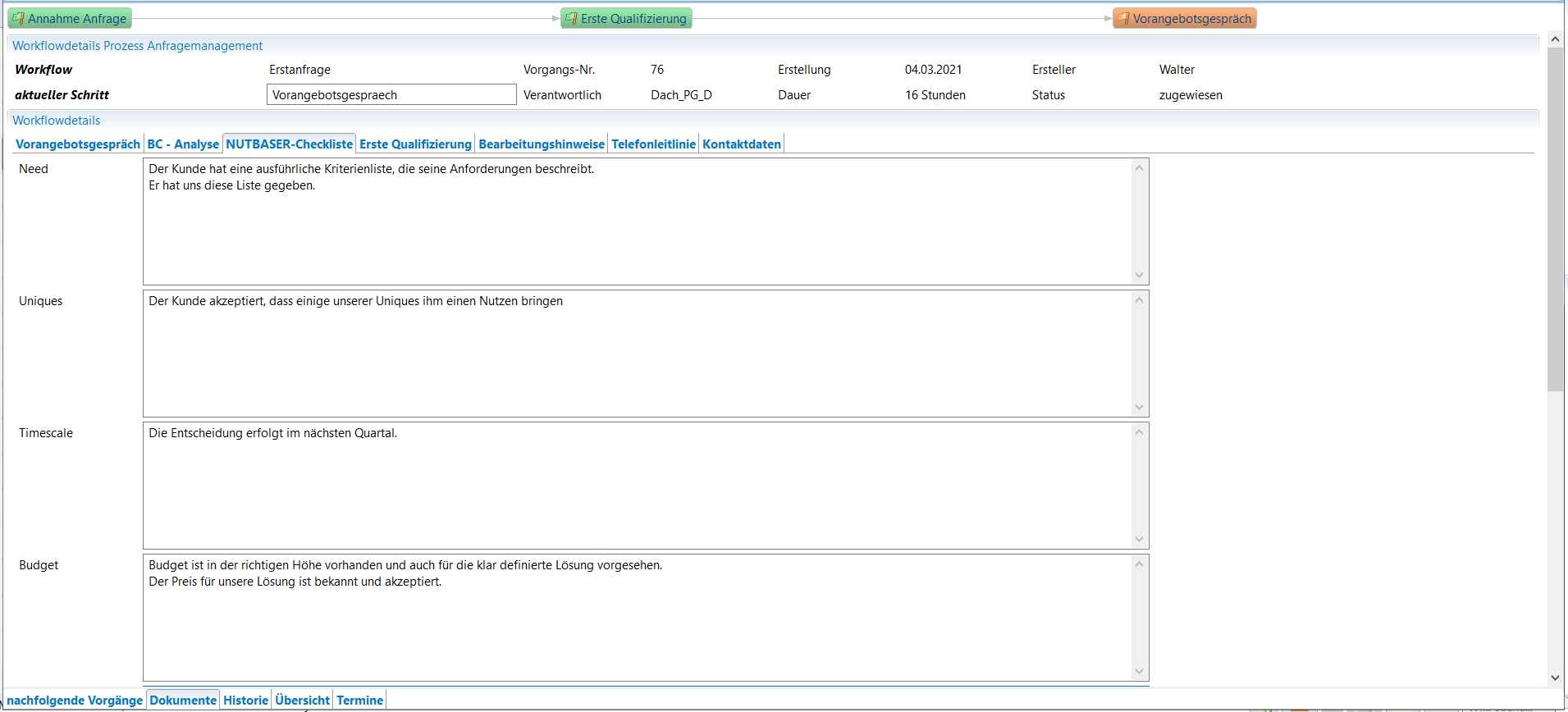This screenshot has height=712, width=1568.
Task: Click the Uniques field scroll up arrow
Action: click(1139, 300)
